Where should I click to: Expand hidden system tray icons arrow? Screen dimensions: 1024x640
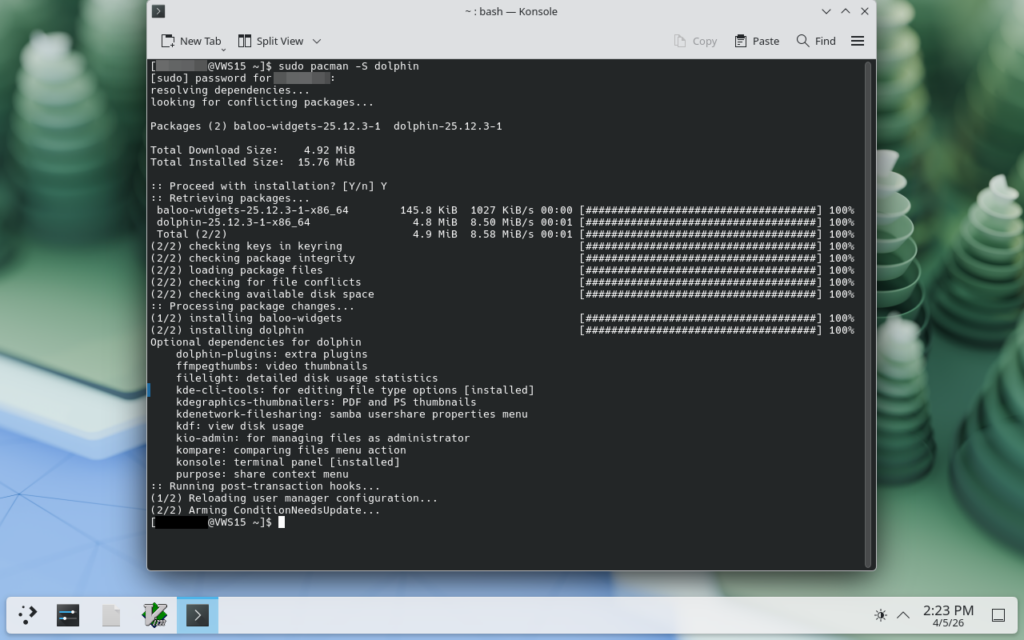click(903, 615)
